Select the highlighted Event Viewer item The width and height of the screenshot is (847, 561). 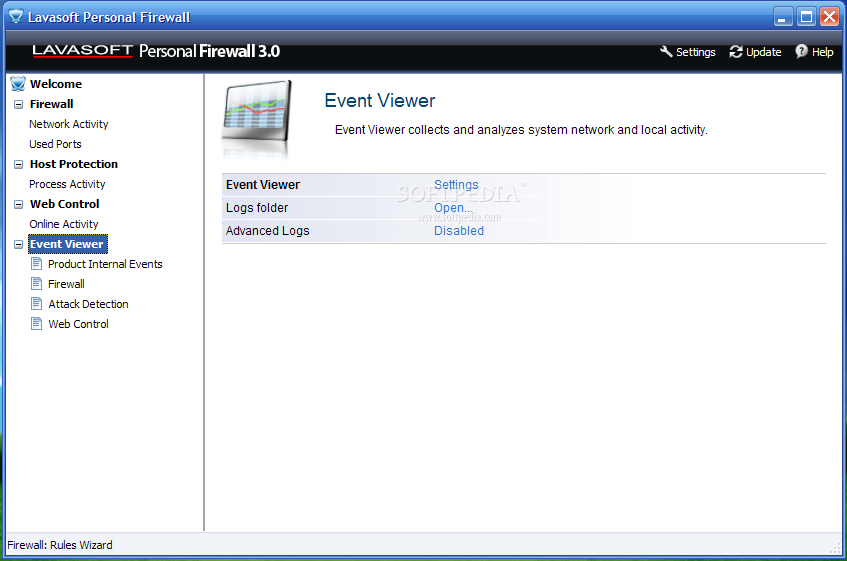pyautogui.click(x=68, y=244)
